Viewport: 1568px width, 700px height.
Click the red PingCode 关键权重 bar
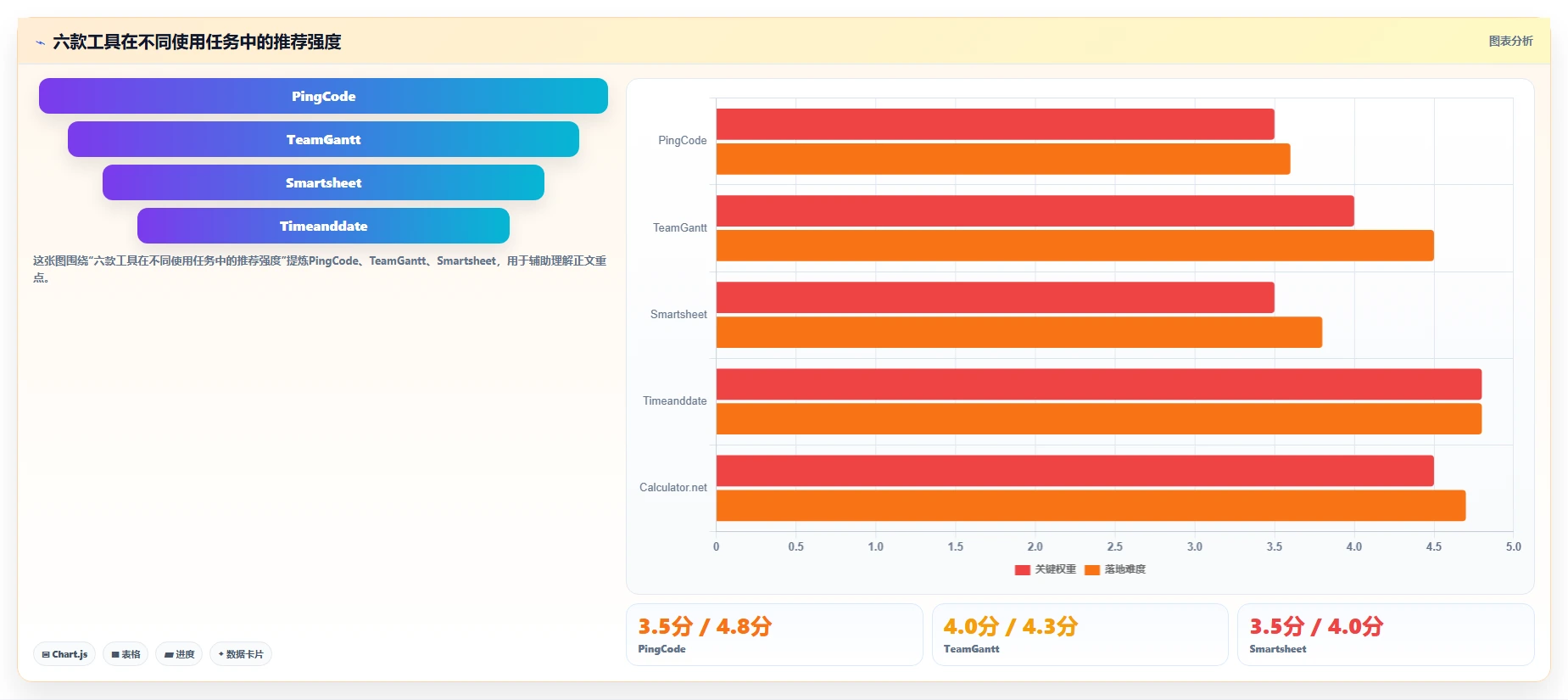coord(995,124)
